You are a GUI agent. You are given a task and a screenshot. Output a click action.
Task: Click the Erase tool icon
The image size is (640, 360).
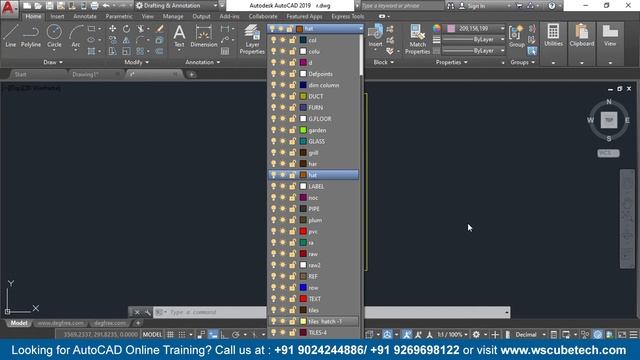point(160,29)
